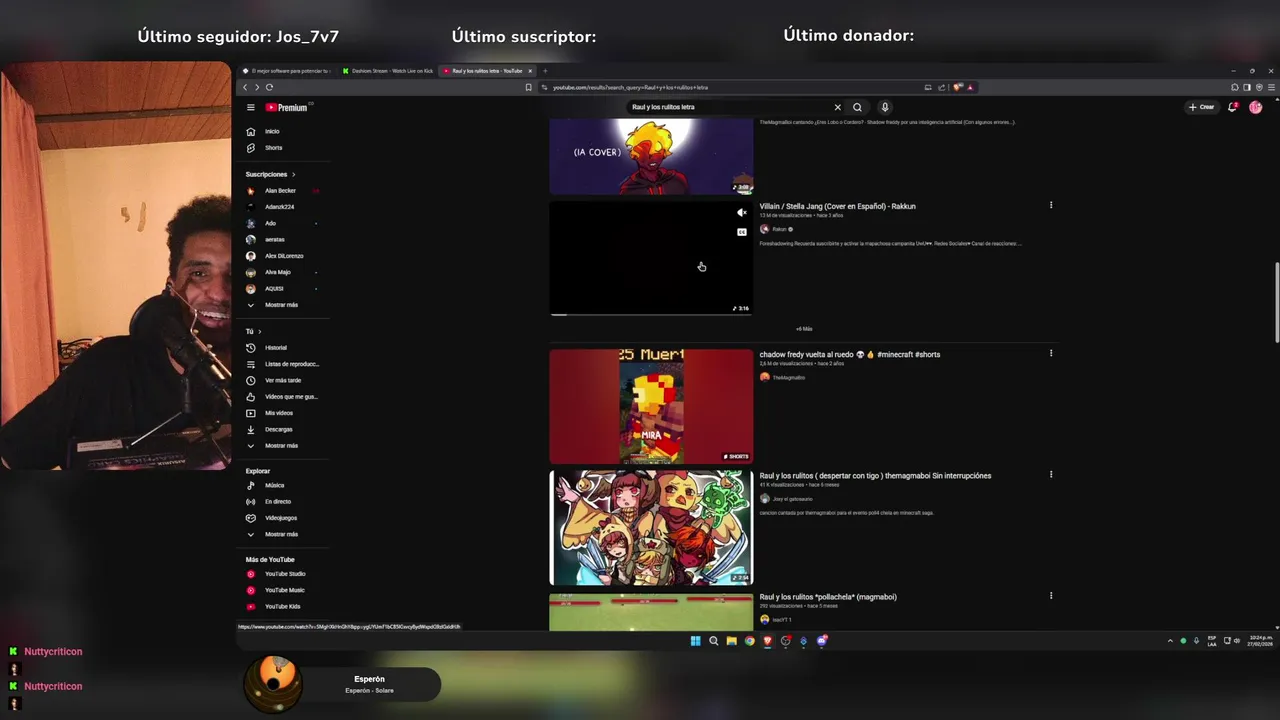Open a new browser tab
Screen dimensions: 1280x720
[545, 71]
